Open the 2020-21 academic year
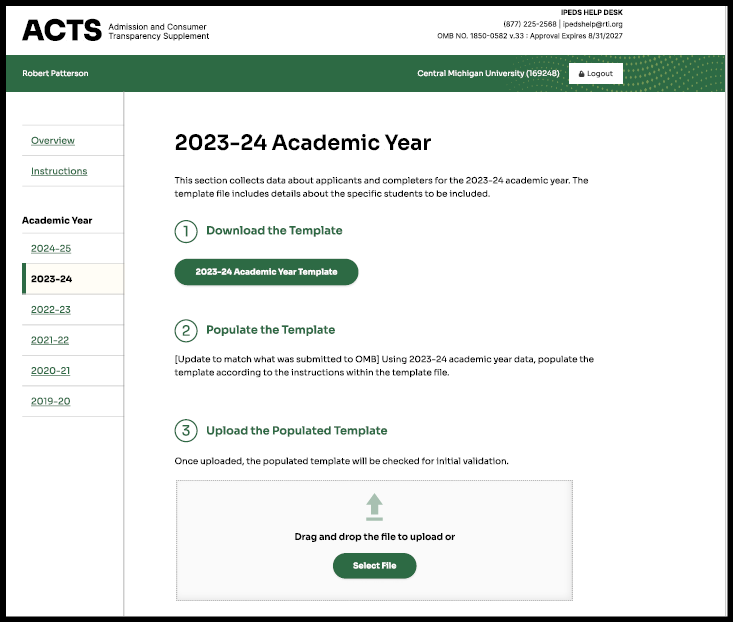Screen dimensions: 733x622 tap(51, 371)
